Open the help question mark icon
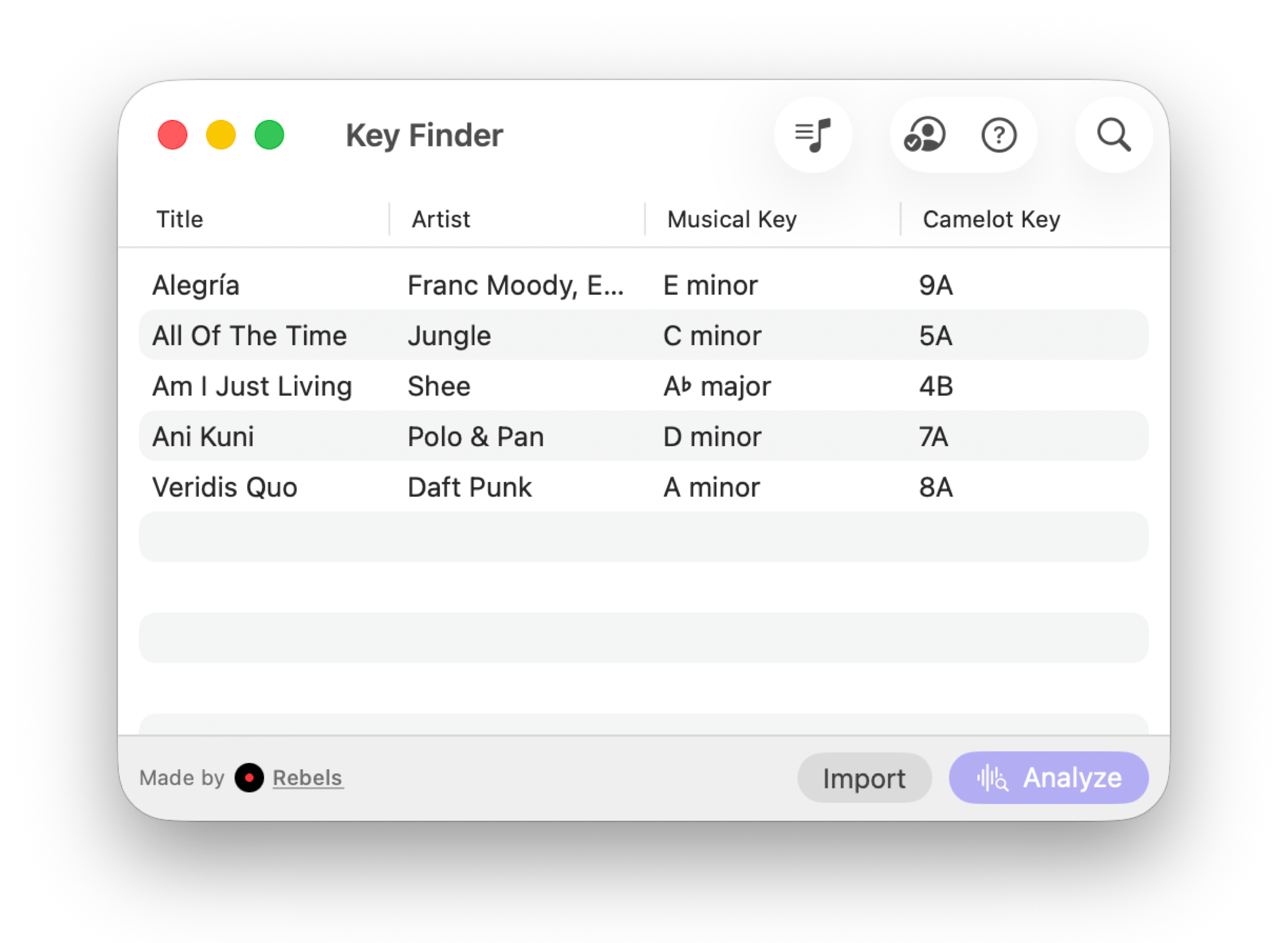1288x943 pixels. (x=998, y=136)
